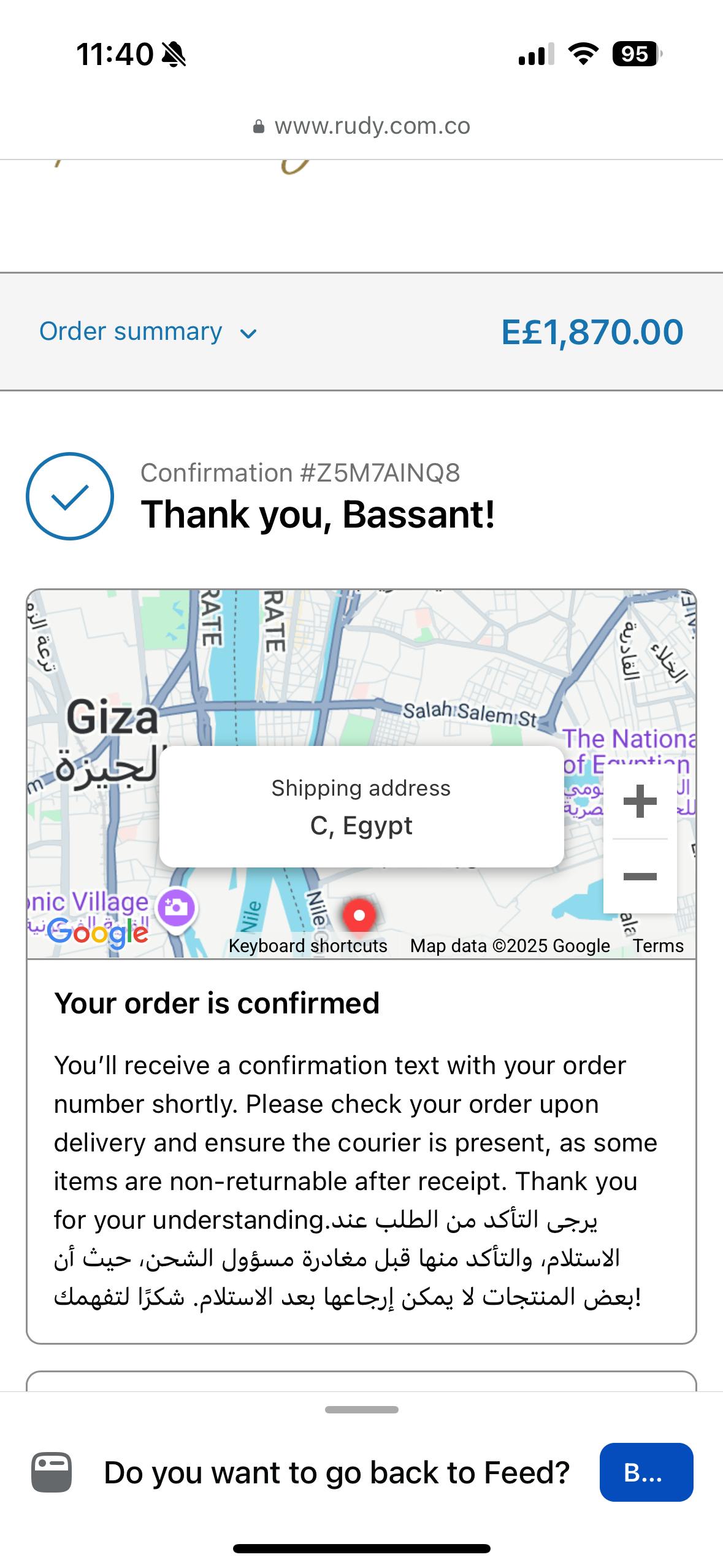Tap the battery indicator showing 95
723x1568 pixels.
[x=637, y=54]
